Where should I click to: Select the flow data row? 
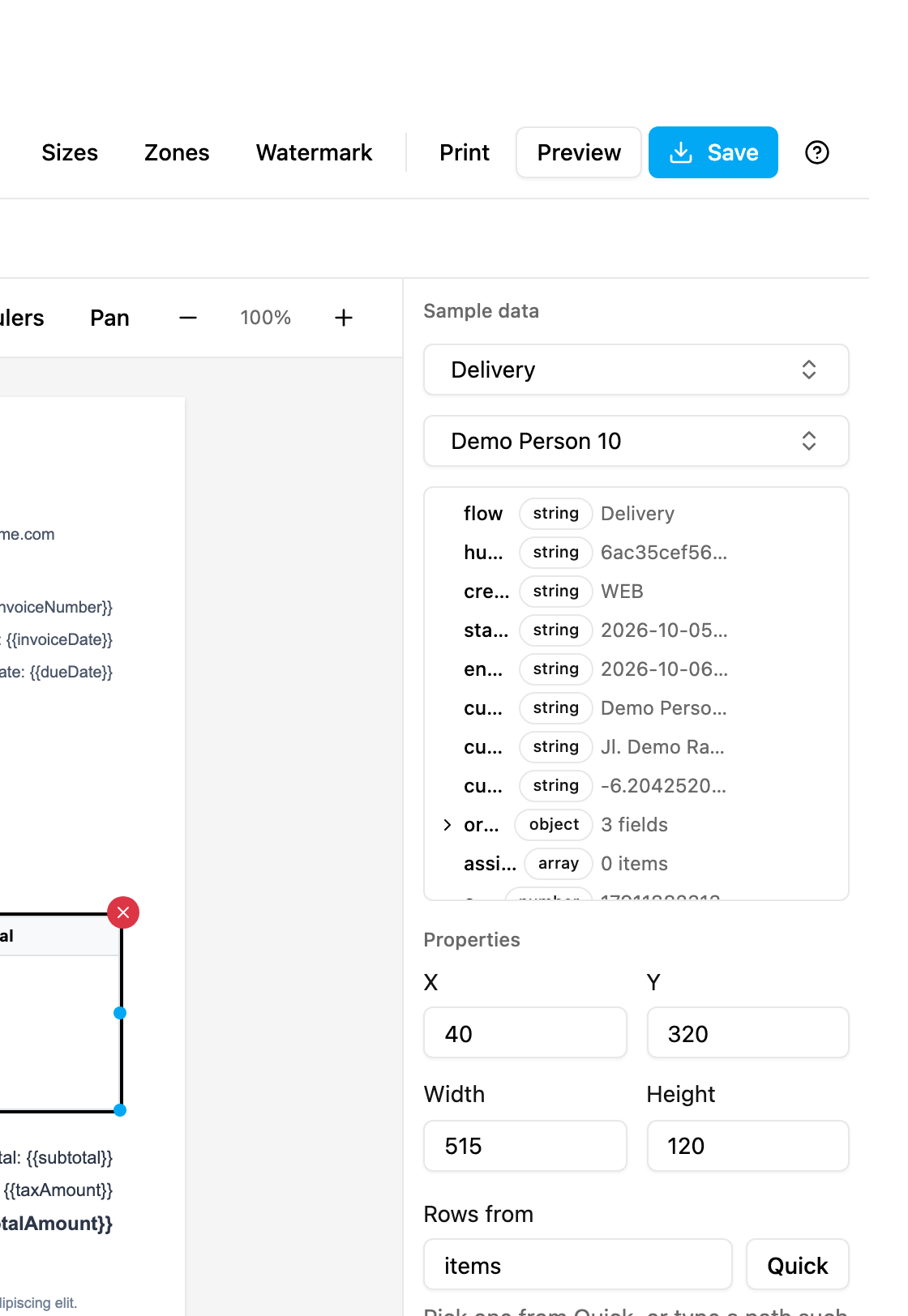pos(636,514)
